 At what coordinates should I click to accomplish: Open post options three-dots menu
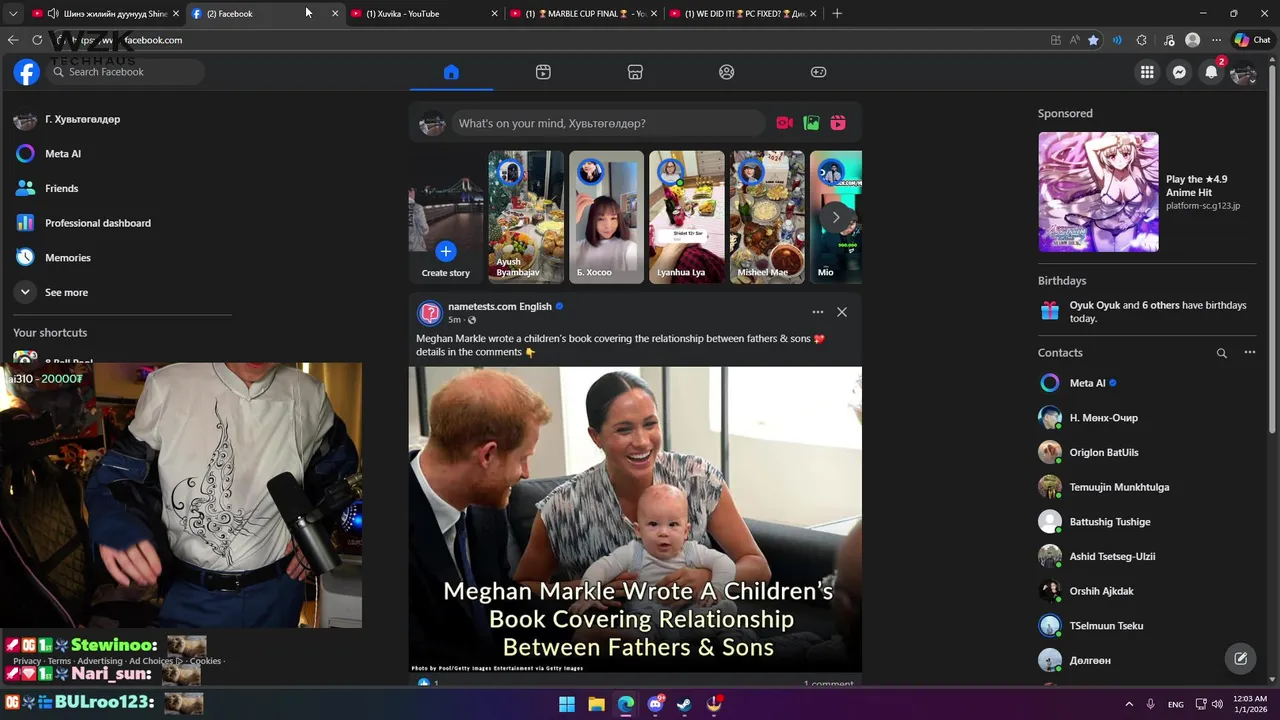pos(818,312)
